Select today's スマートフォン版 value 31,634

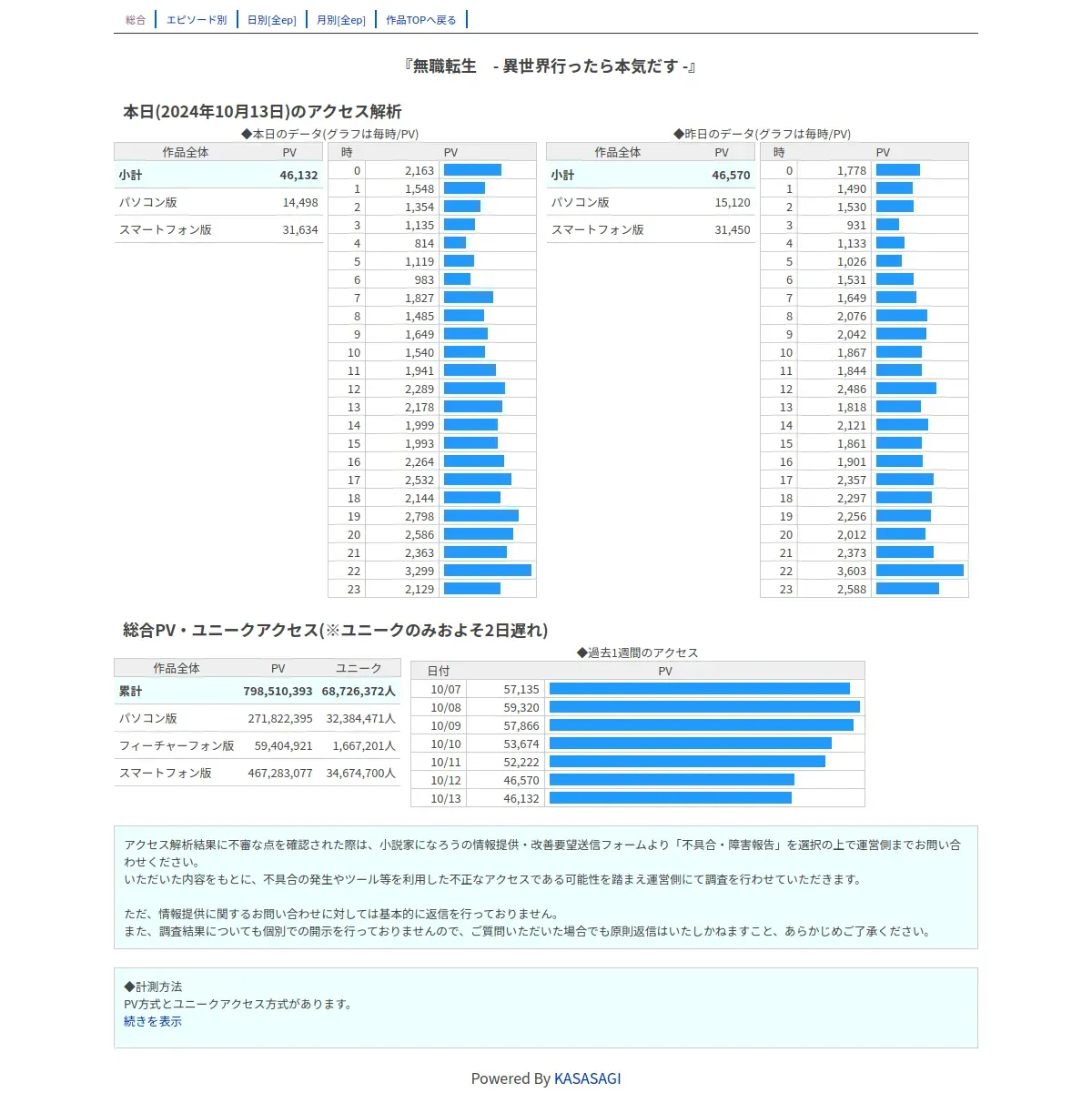coord(300,230)
